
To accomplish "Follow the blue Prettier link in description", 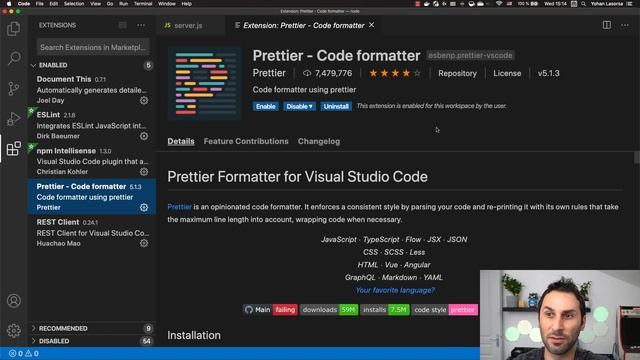I will pyautogui.click(x=179, y=207).
